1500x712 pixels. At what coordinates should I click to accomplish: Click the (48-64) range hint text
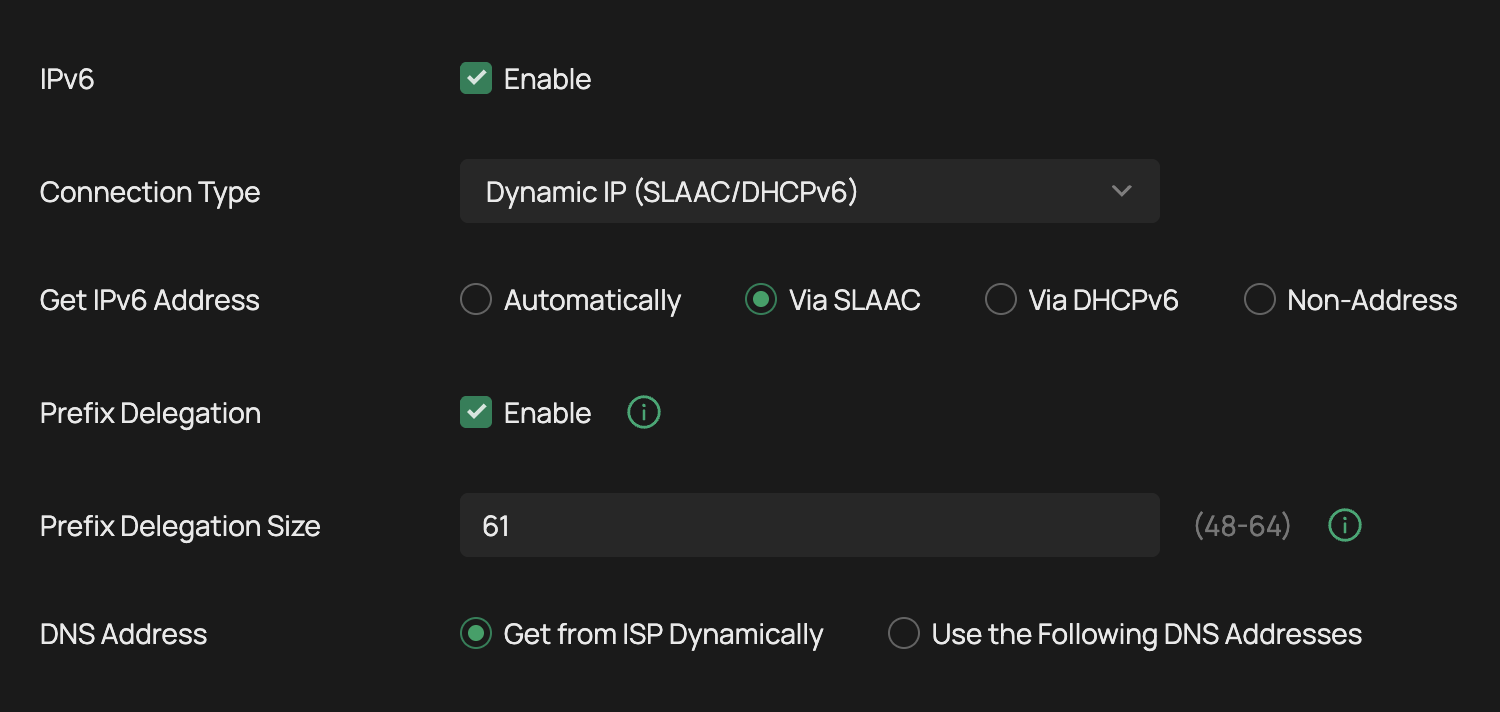coord(1242,526)
